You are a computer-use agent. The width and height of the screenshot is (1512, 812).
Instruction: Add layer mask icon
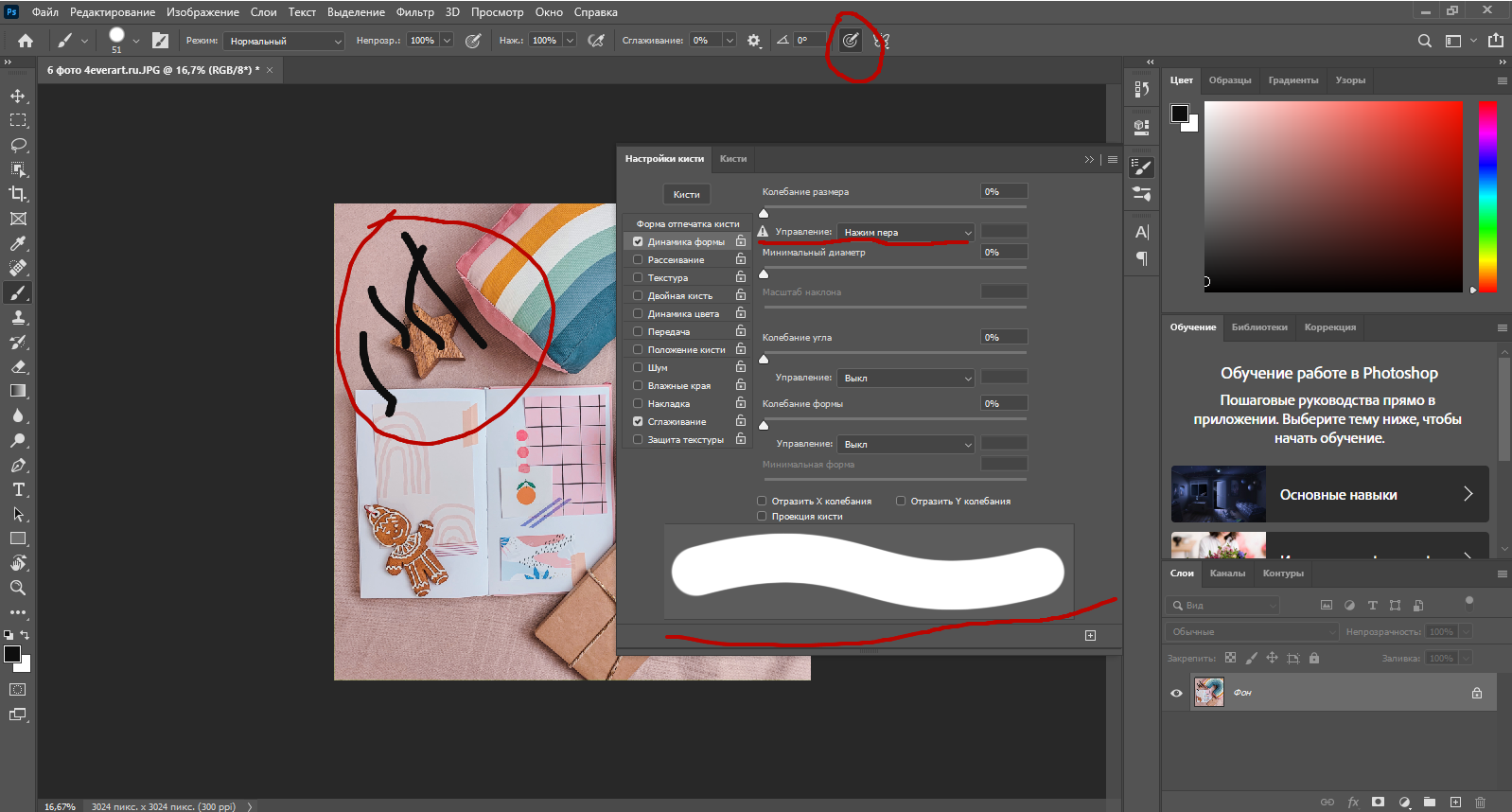pos(1379,802)
